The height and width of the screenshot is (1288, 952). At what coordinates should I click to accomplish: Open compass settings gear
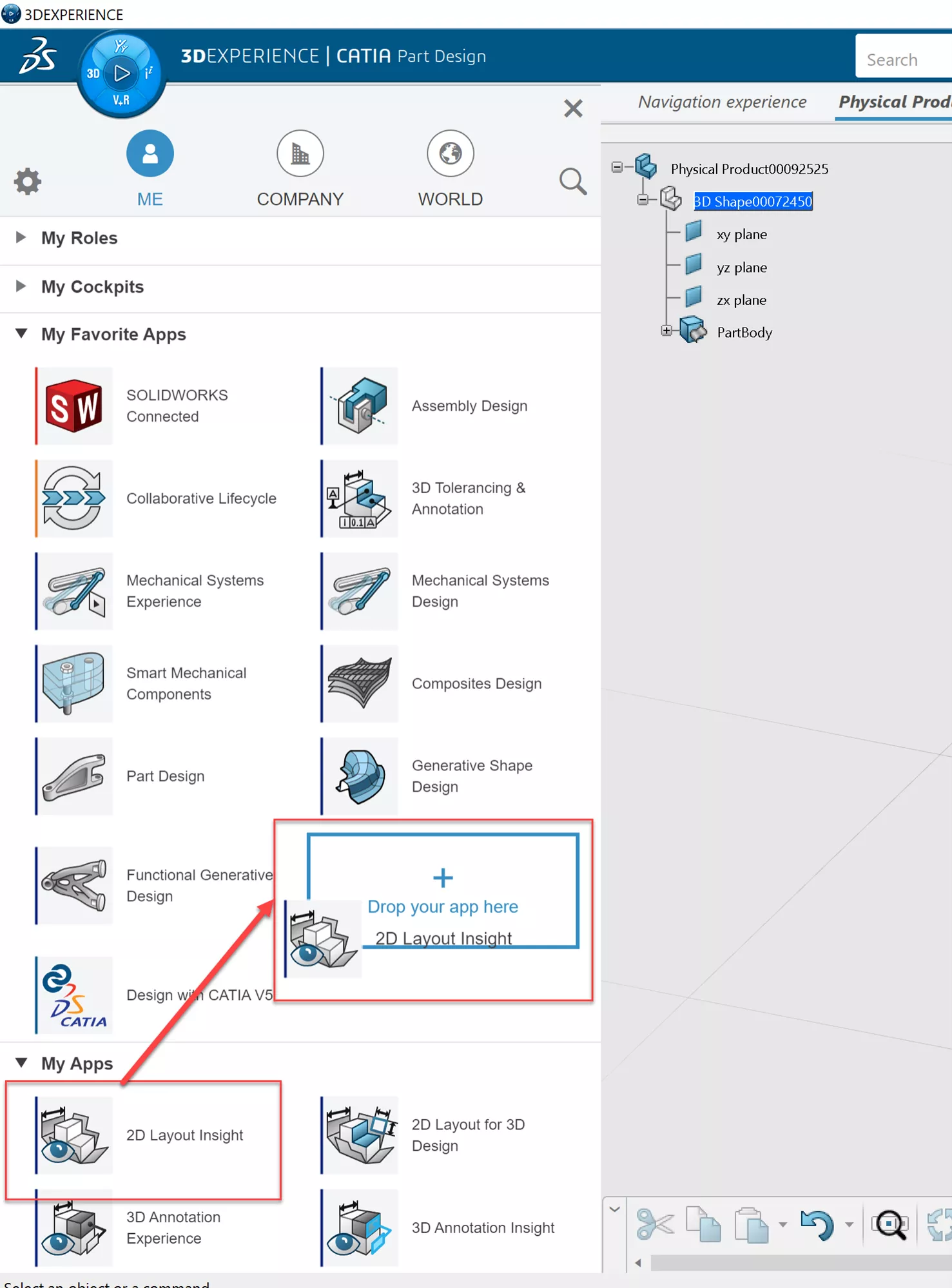pos(28,181)
